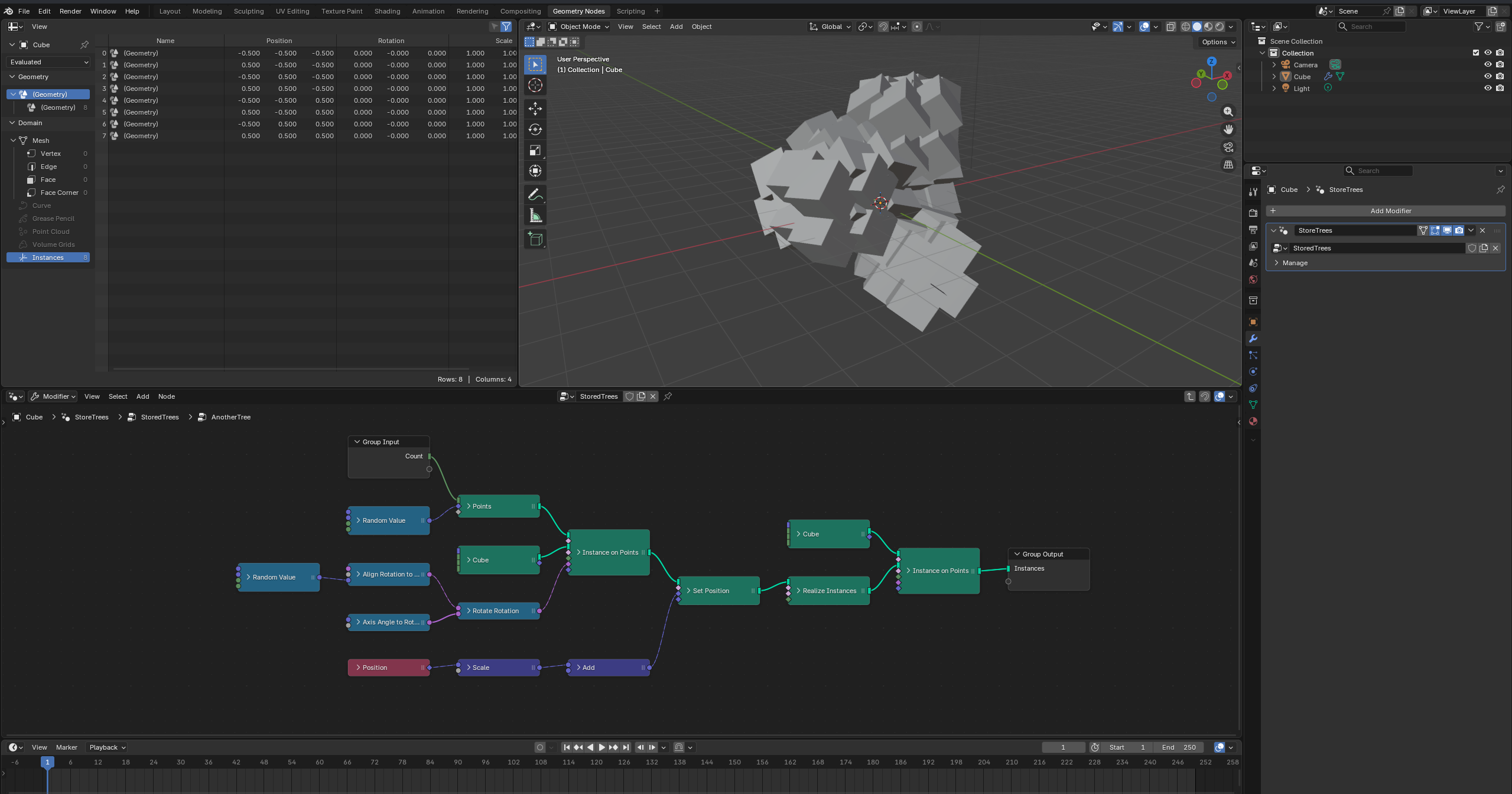Screen dimensions: 1512x794
Task: Switch to the Shading workspace tab
Action: point(387,11)
